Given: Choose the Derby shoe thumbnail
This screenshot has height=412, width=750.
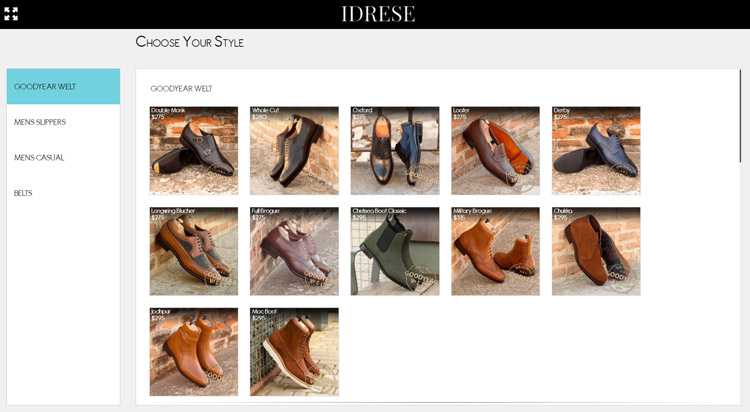Looking at the screenshot, I should 596,151.
